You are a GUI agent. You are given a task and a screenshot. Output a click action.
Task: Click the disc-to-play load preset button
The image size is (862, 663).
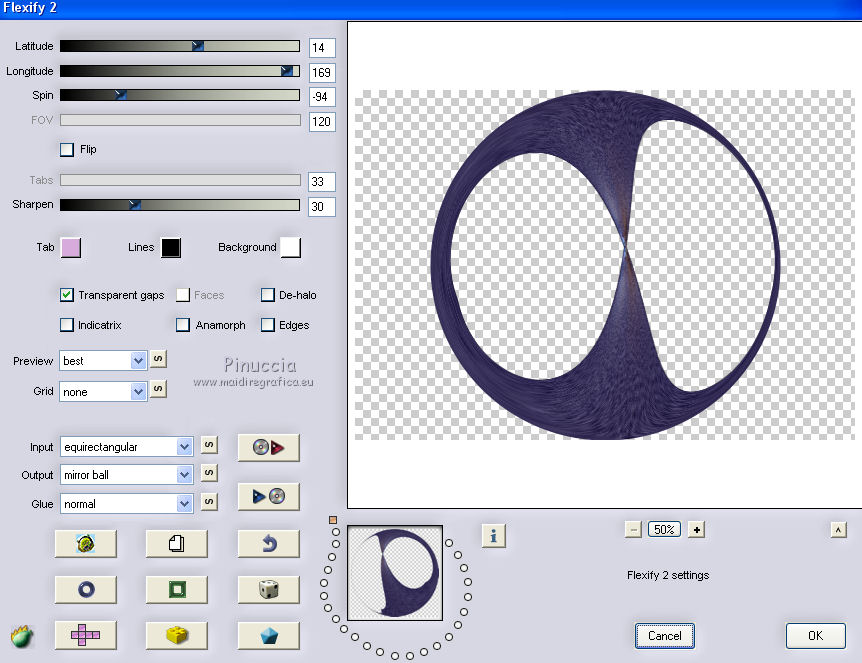coord(268,447)
